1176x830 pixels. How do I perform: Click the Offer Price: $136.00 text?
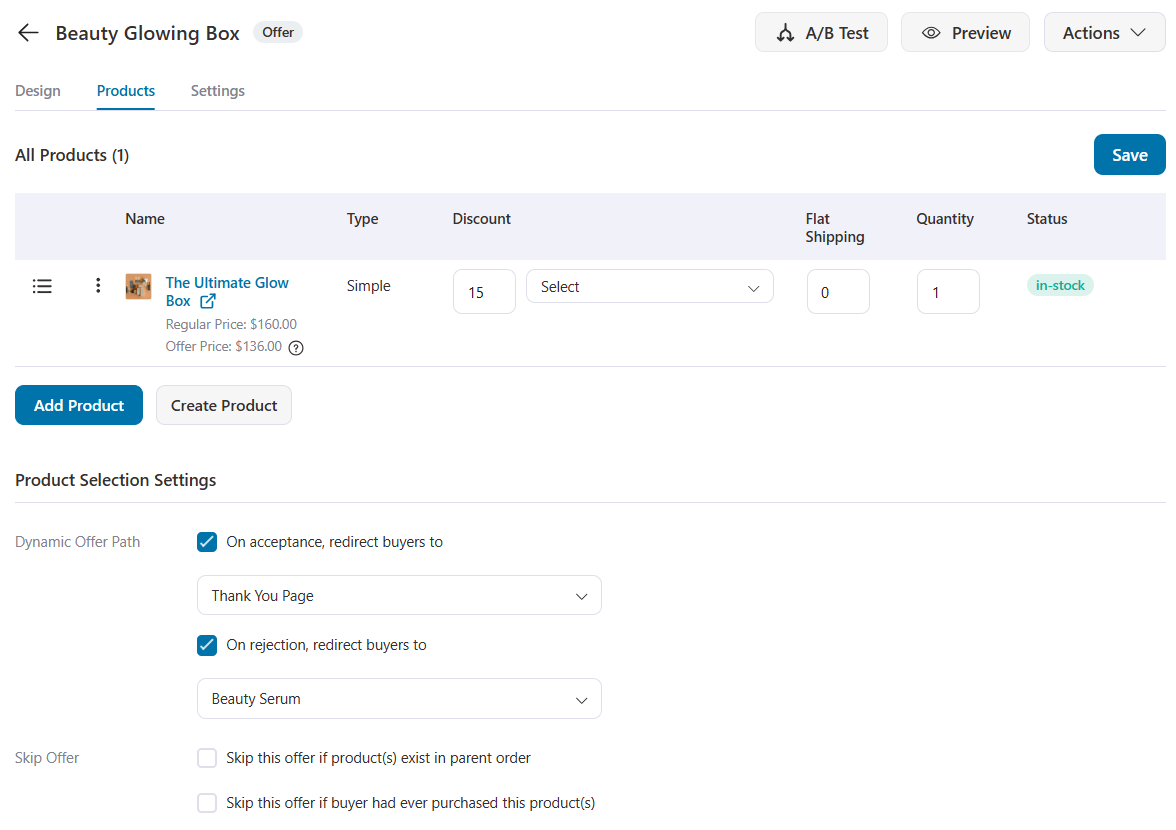click(224, 346)
